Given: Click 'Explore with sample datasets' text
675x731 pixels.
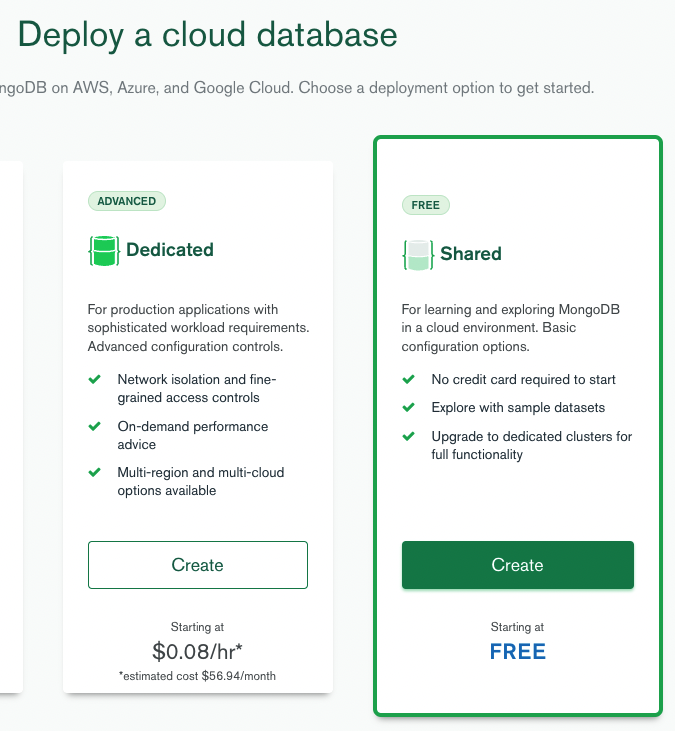Looking at the screenshot, I should click(518, 407).
